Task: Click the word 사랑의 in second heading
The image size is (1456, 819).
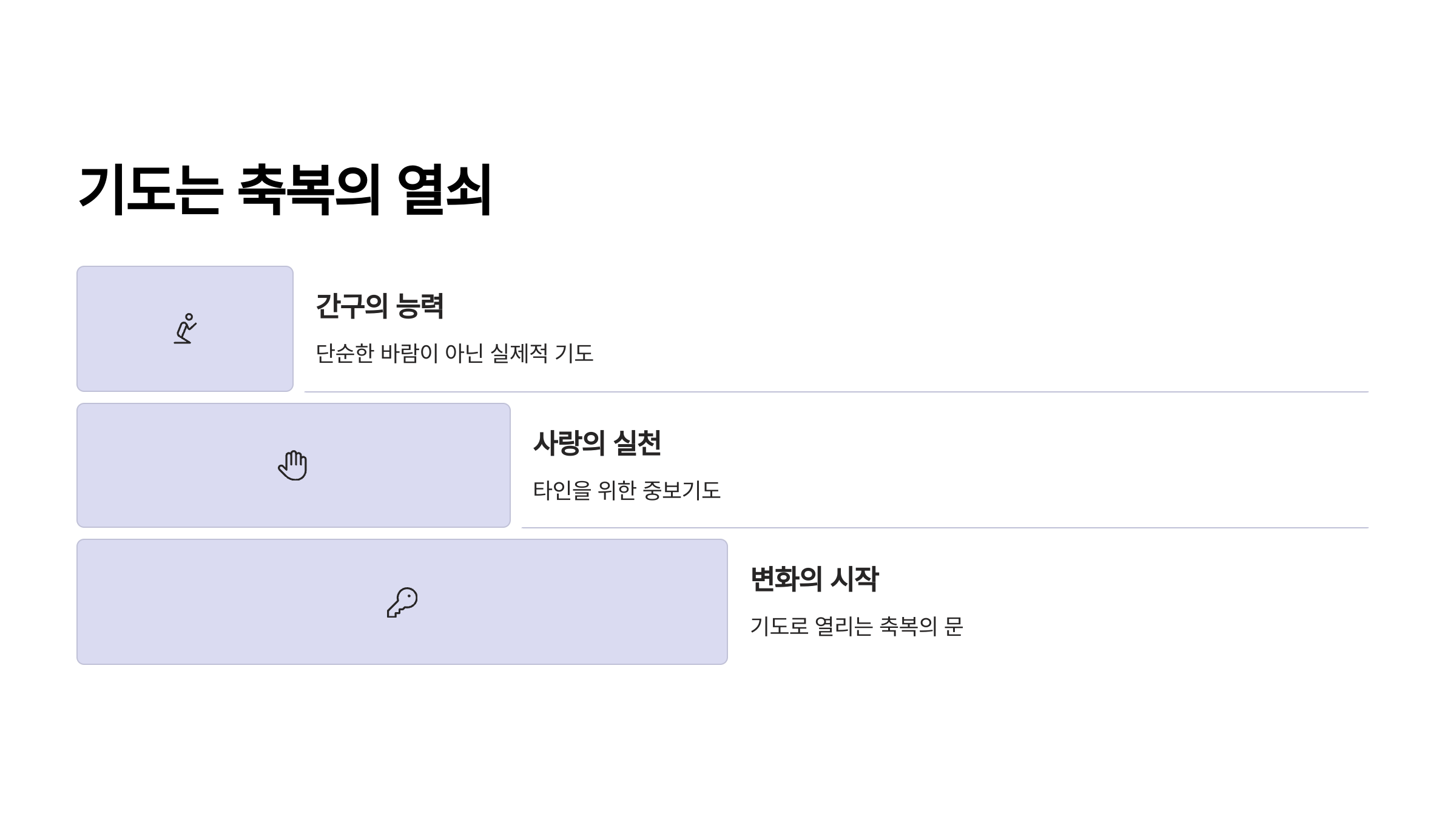Action: pyautogui.click(x=568, y=443)
